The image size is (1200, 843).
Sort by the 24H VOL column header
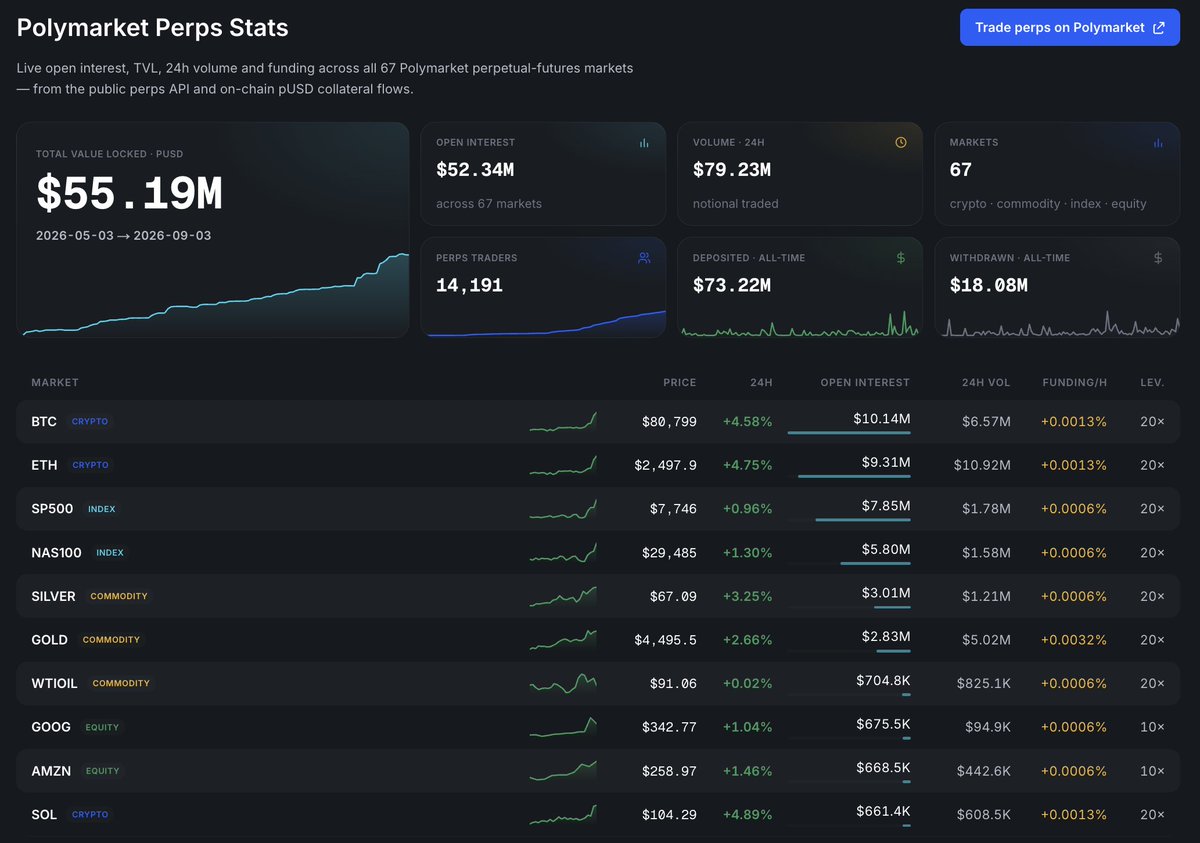985,383
